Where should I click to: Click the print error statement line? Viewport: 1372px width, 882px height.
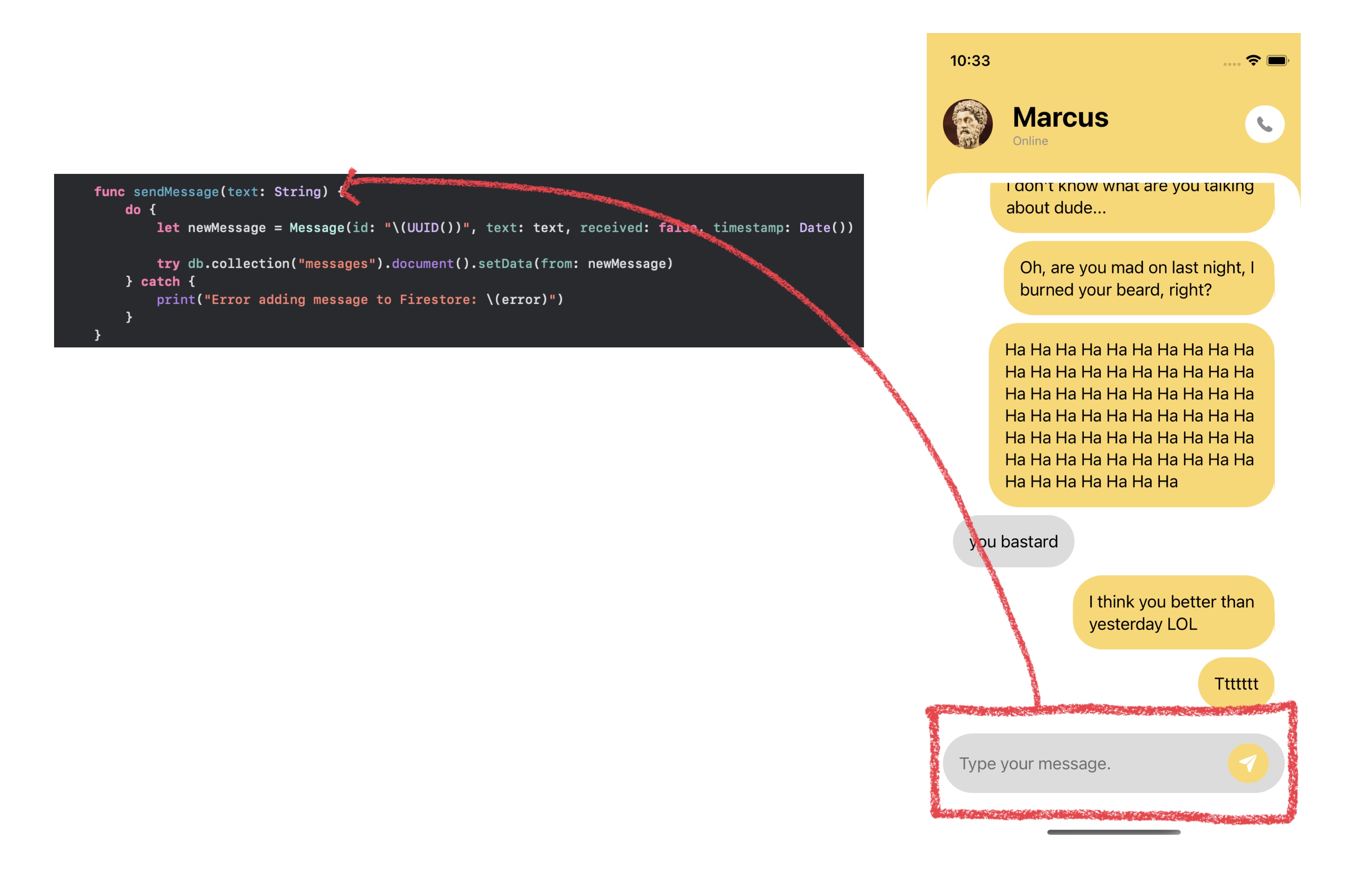360,300
